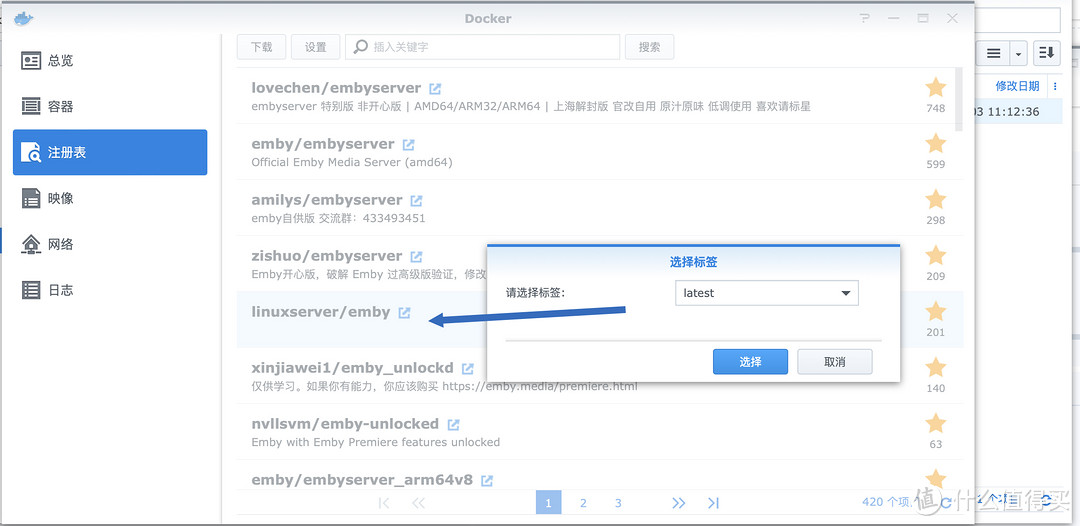1080x526 pixels.
Task: Click the Docker whale icon in title bar
Action: (23, 19)
